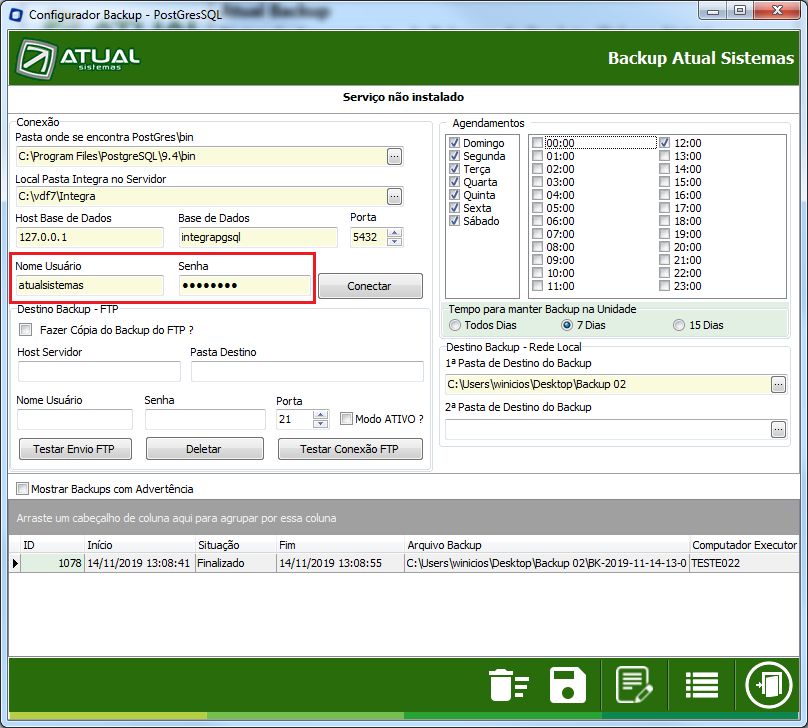Image resolution: width=808 pixels, height=728 pixels.
Task: Open the edit notes pencil icon
Action: click(x=634, y=685)
